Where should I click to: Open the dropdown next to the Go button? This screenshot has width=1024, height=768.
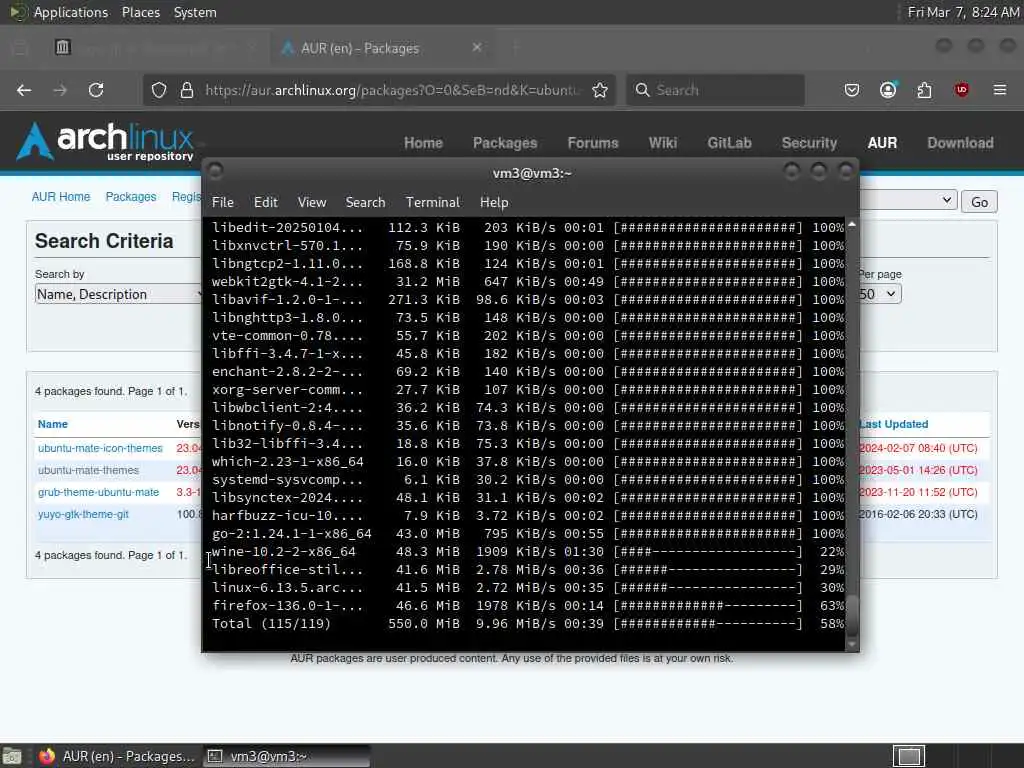coord(908,200)
